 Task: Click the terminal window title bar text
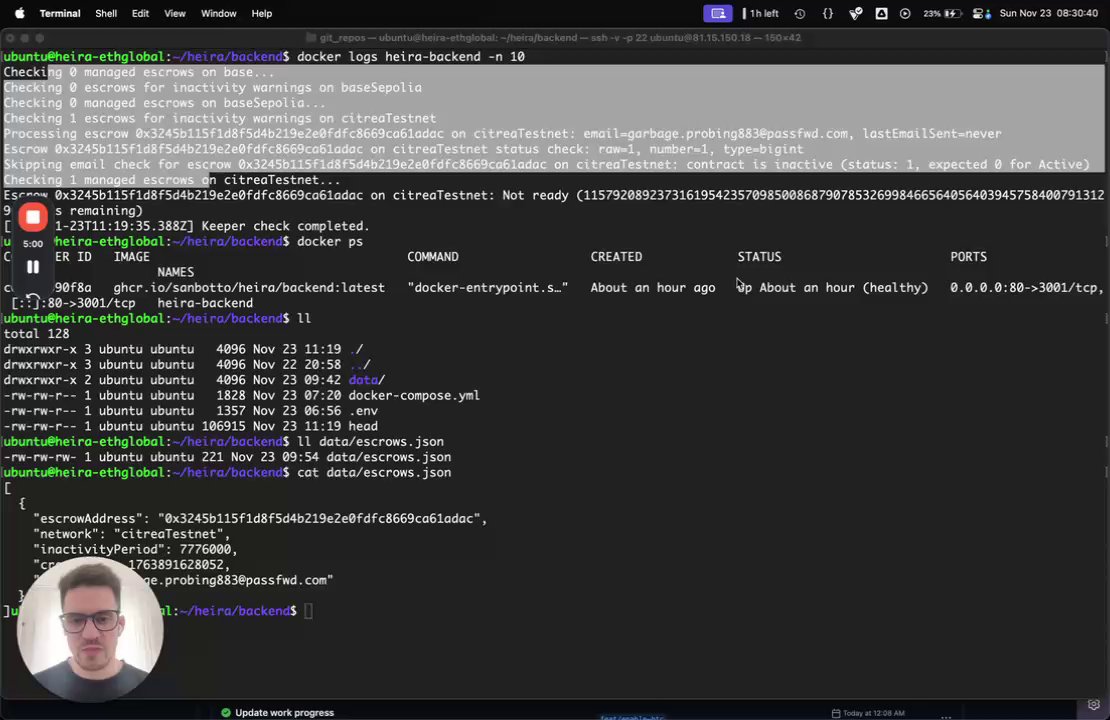pyautogui.click(x=560, y=38)
